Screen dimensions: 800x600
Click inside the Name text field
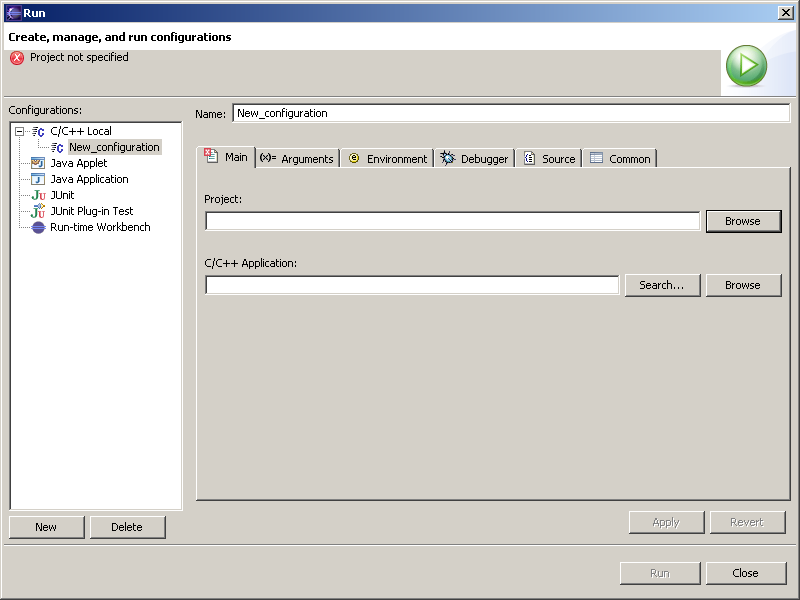(510, 113)
